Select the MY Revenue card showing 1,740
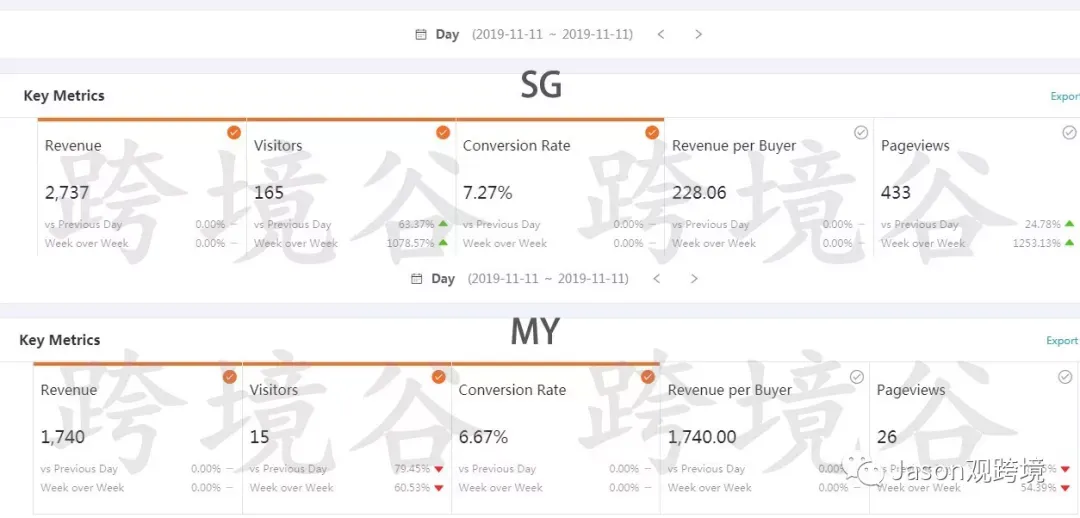The image size is (1080, 518). 137,435
